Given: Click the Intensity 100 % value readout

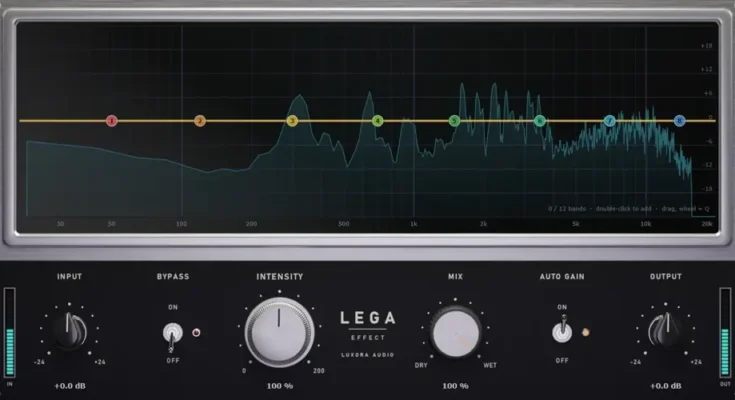Looking at the screenshot, I should click(280, 386).
